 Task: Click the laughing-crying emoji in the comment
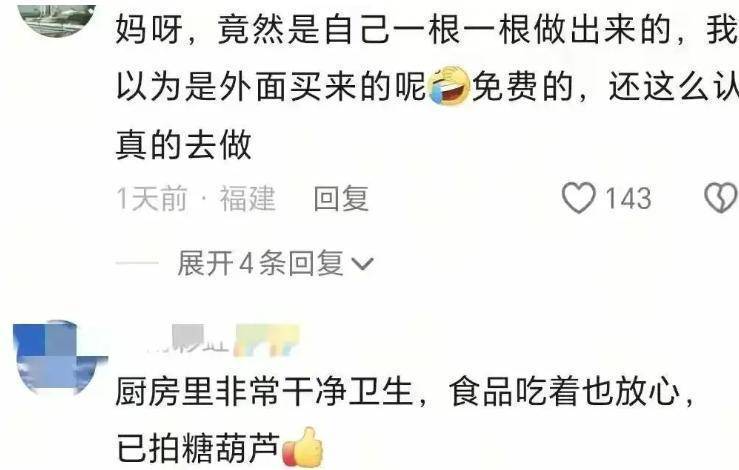[450, 86]
